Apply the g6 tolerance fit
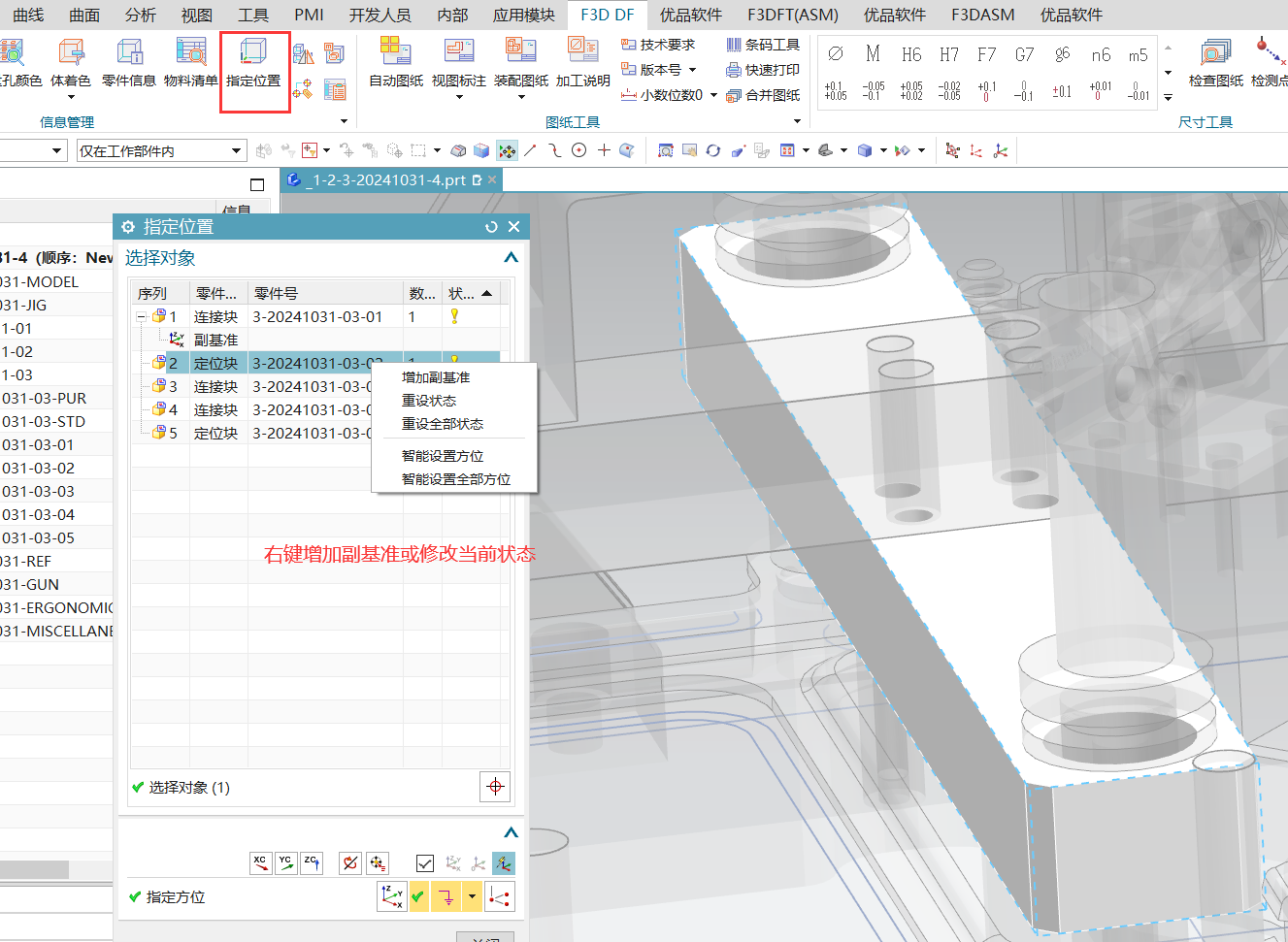This screenshot has width=1288, height=942. point(1063,54)
